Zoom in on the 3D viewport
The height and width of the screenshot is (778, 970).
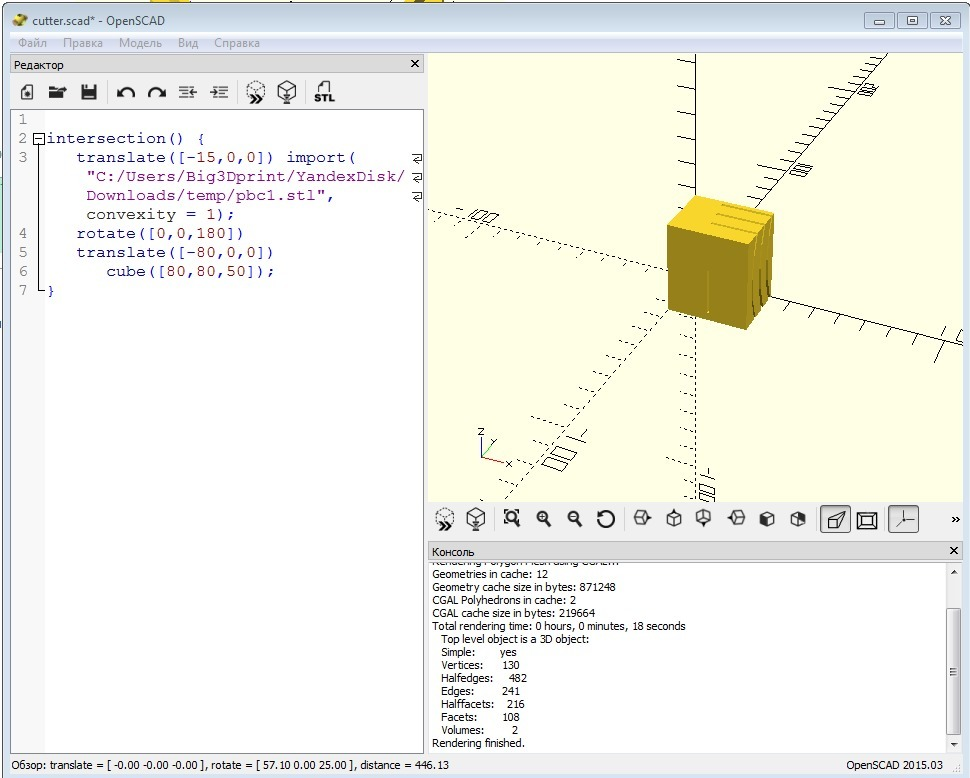click(544, 519)
